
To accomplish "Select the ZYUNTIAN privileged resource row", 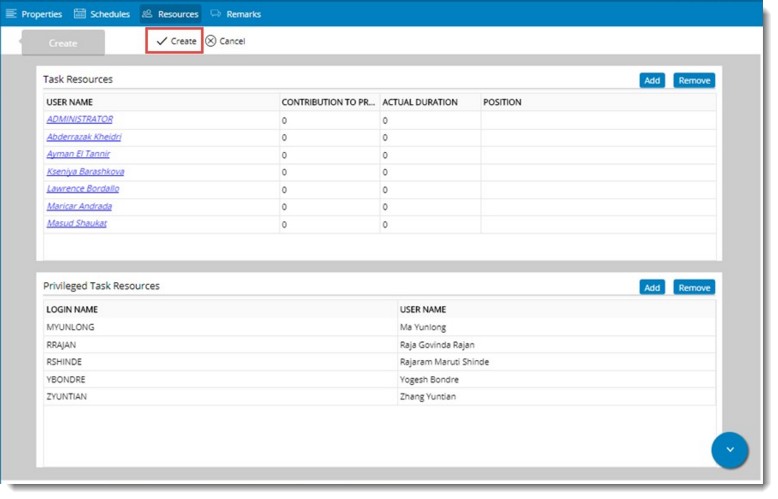I will tap(68, 396).
